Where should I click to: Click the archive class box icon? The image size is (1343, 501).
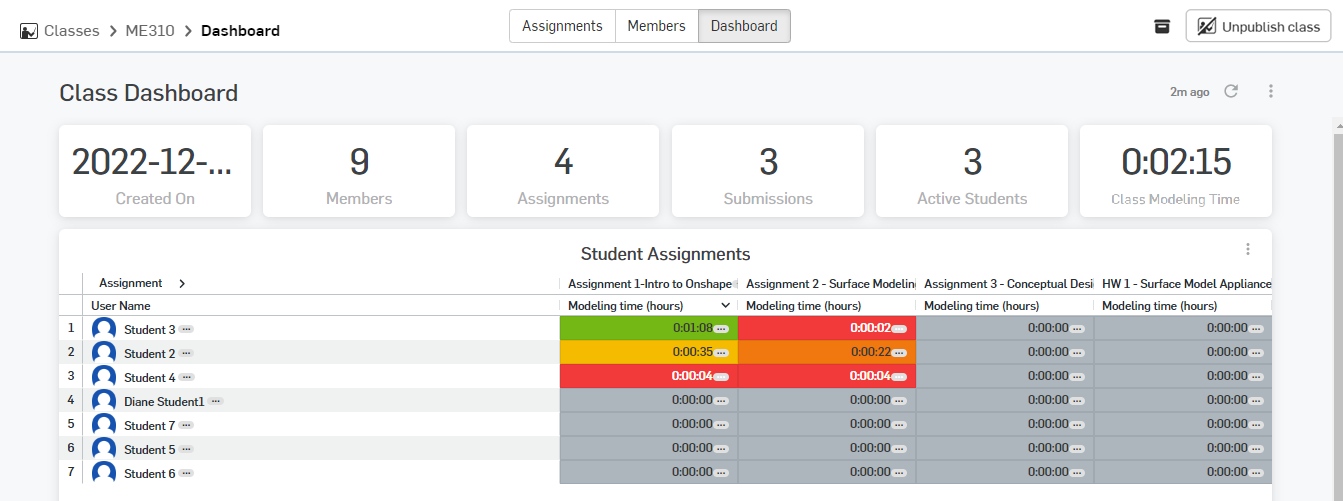tap(1162, 27)
